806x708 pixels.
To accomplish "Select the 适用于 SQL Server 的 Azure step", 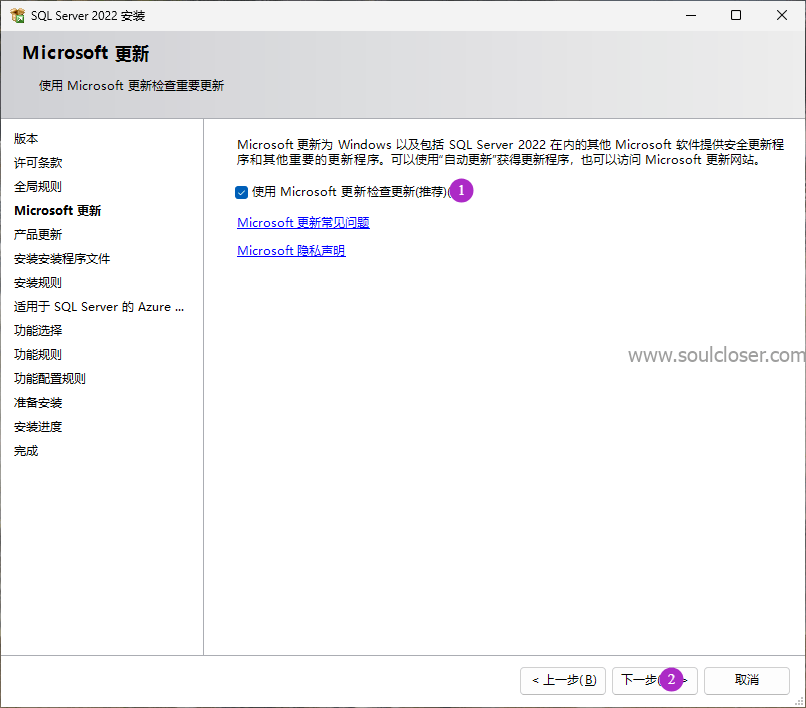I will pyautogui.click(x=99, y=307).
